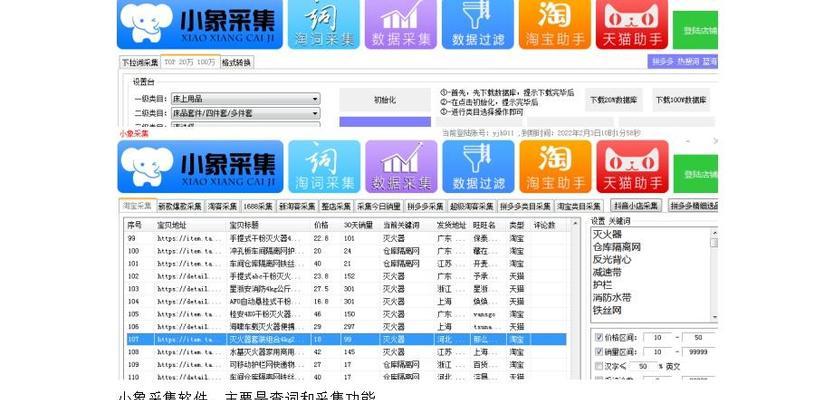
Task: Click the 小象采集 elephant logo in the top window
Action: tap(200, 24)
